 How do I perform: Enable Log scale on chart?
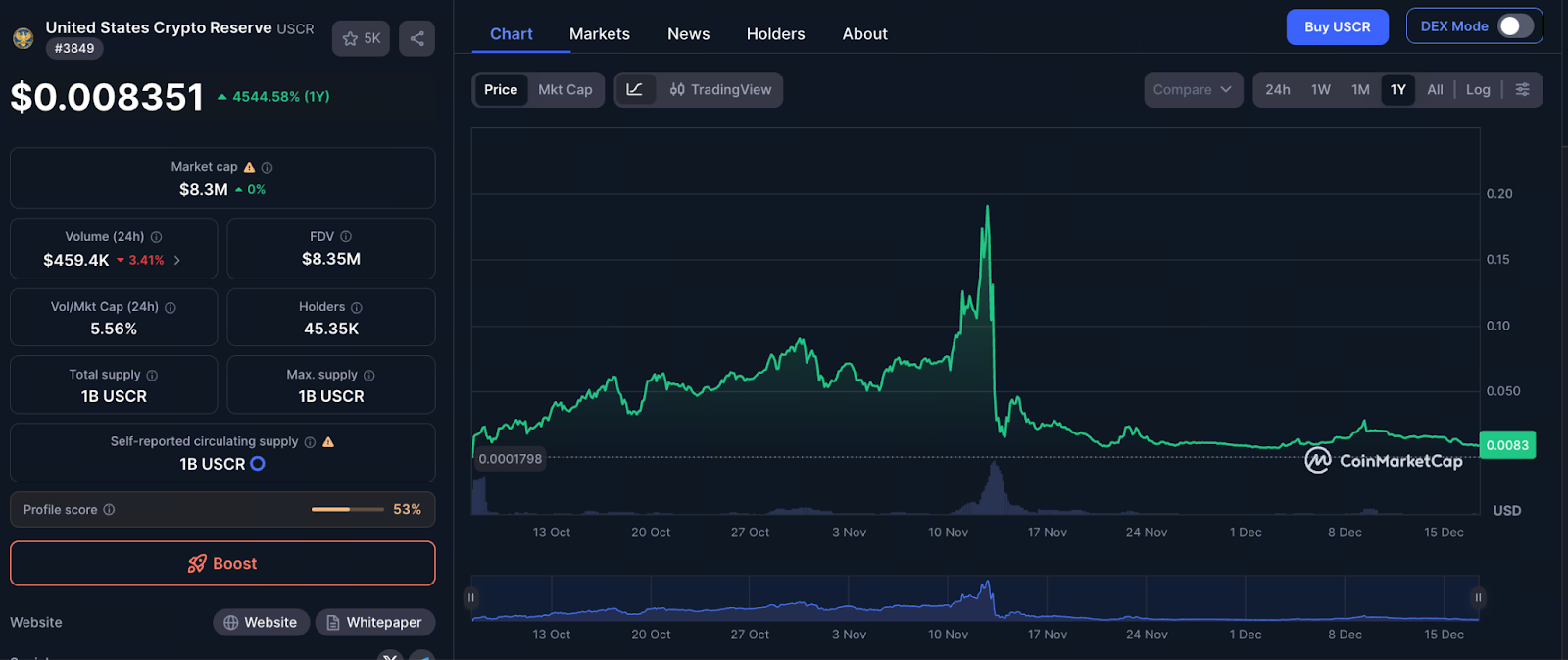tap(1478, 89)
